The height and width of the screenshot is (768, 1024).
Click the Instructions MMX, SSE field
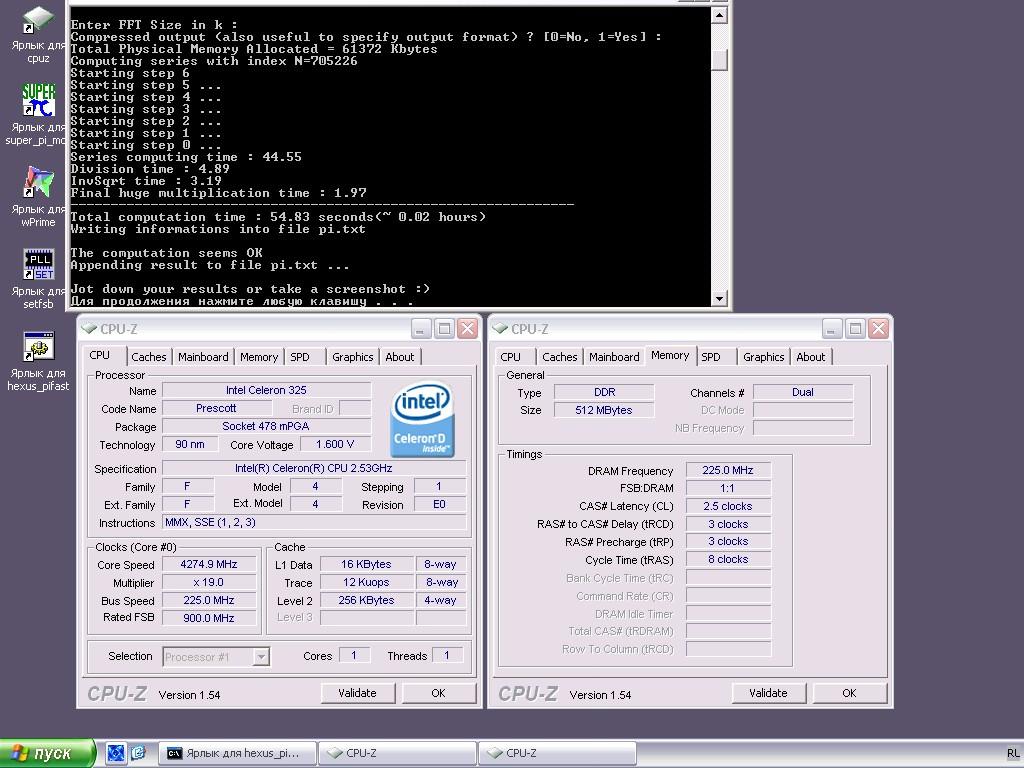[x=315, y=522]
